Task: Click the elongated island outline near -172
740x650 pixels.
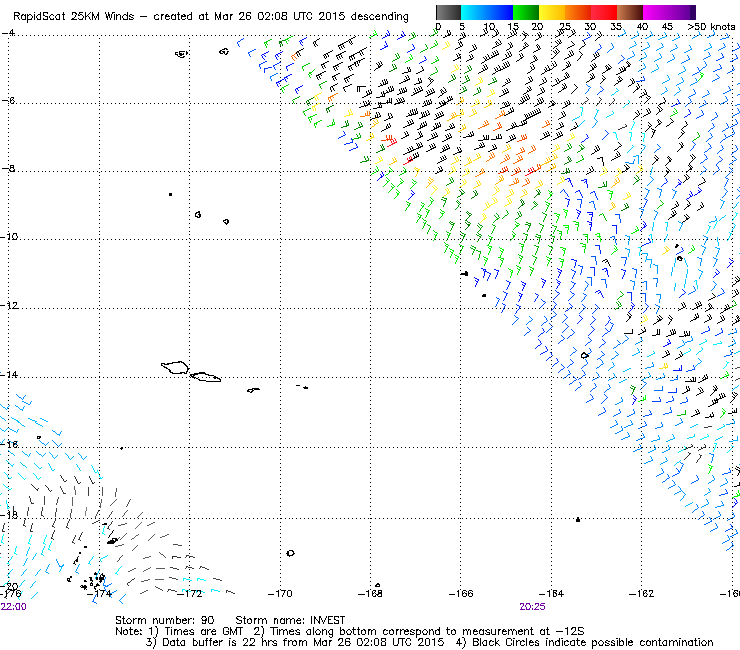Action: [x=205, y=377]
